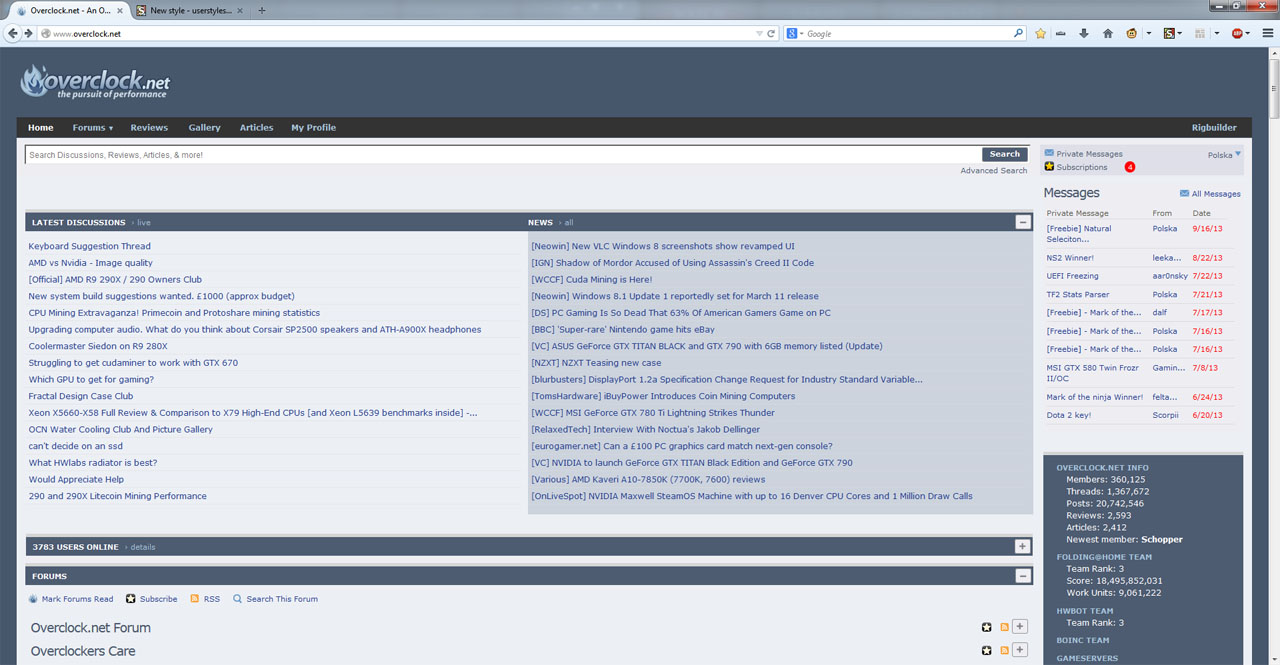Open Reviews in the navigation bar
1280x665 pixels.
click(x=149, y=127)
